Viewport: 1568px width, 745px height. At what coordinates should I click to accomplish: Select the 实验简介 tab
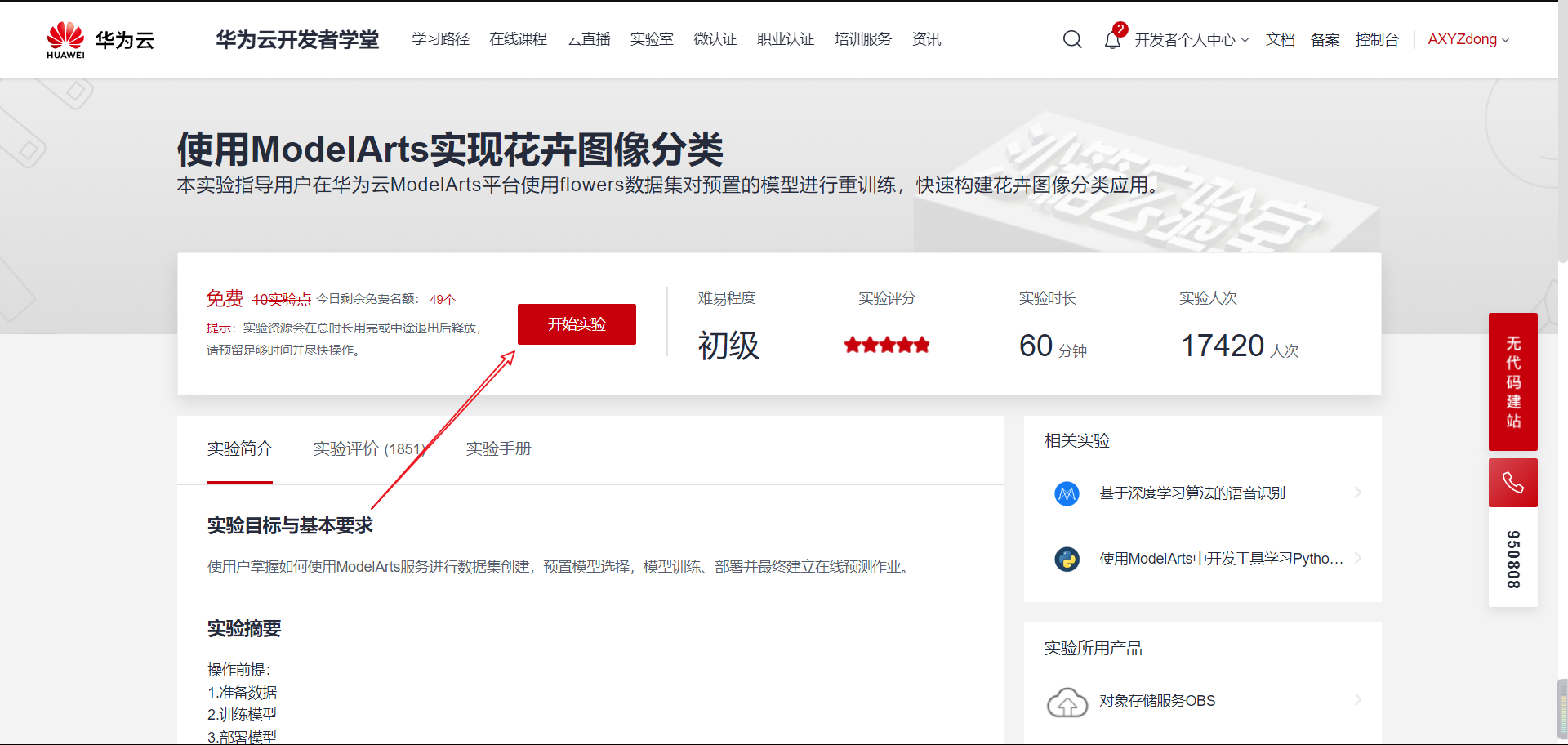click(x=240, y=449)
